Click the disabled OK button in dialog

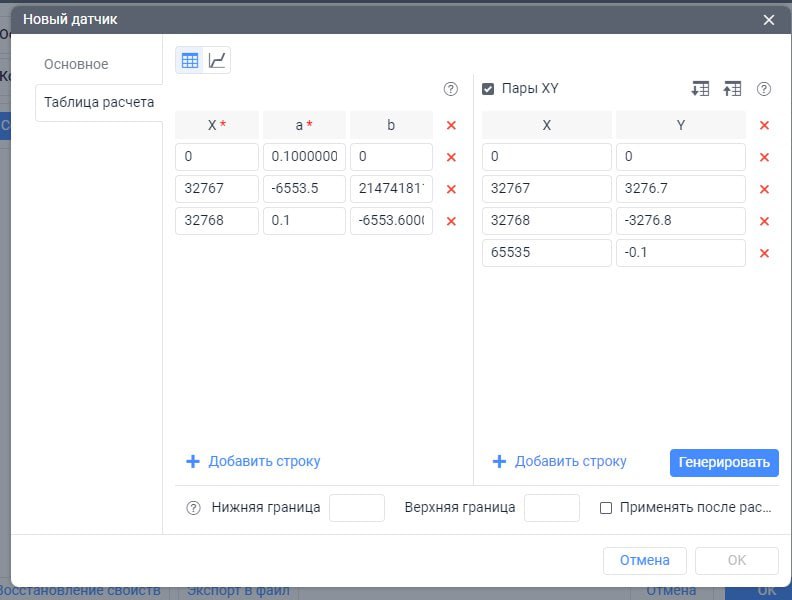(736, 561)
